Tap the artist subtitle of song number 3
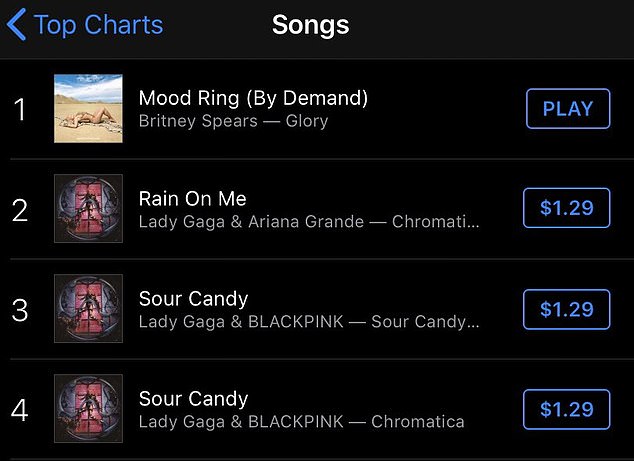Viewport: 634px width, 461px height. coord(308,321)
